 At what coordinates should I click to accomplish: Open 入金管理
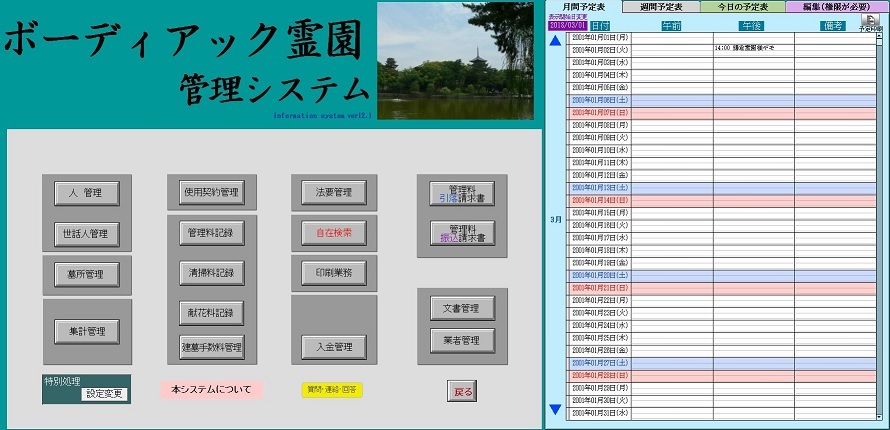[334, 347]
